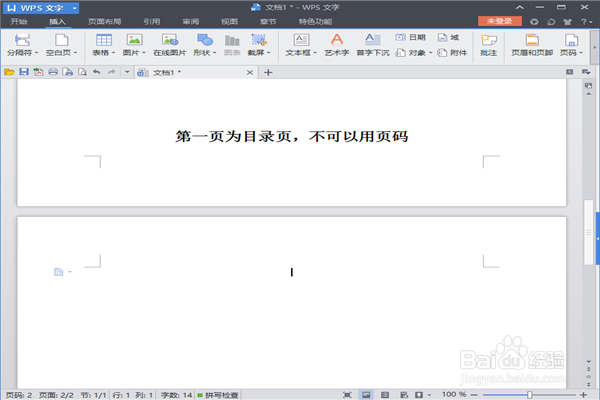This screenshot has width=600, height=400.
Task: Click the zoom in plus button
Action: tap(584, 395)
